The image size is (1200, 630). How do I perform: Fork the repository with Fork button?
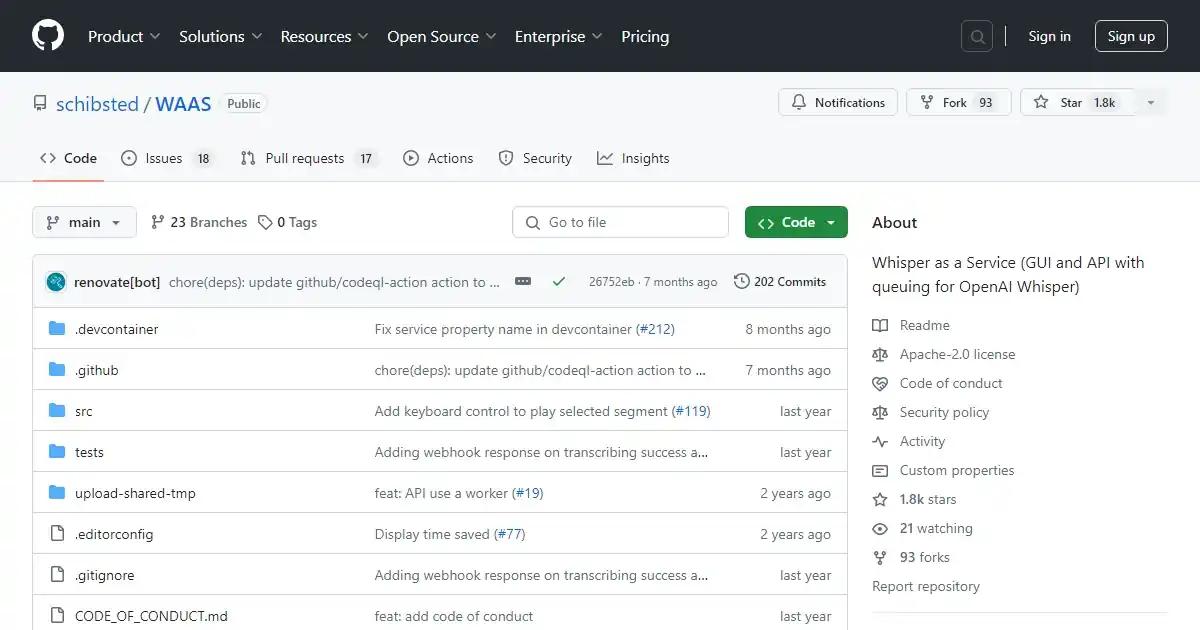(x=958, y=103)
